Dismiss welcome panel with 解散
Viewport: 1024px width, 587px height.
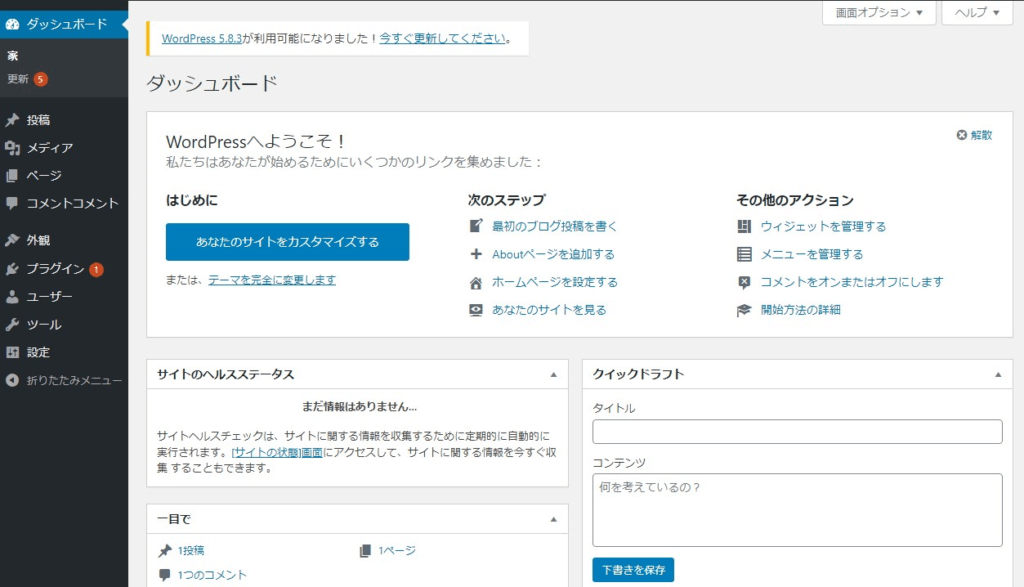point(974,135)
